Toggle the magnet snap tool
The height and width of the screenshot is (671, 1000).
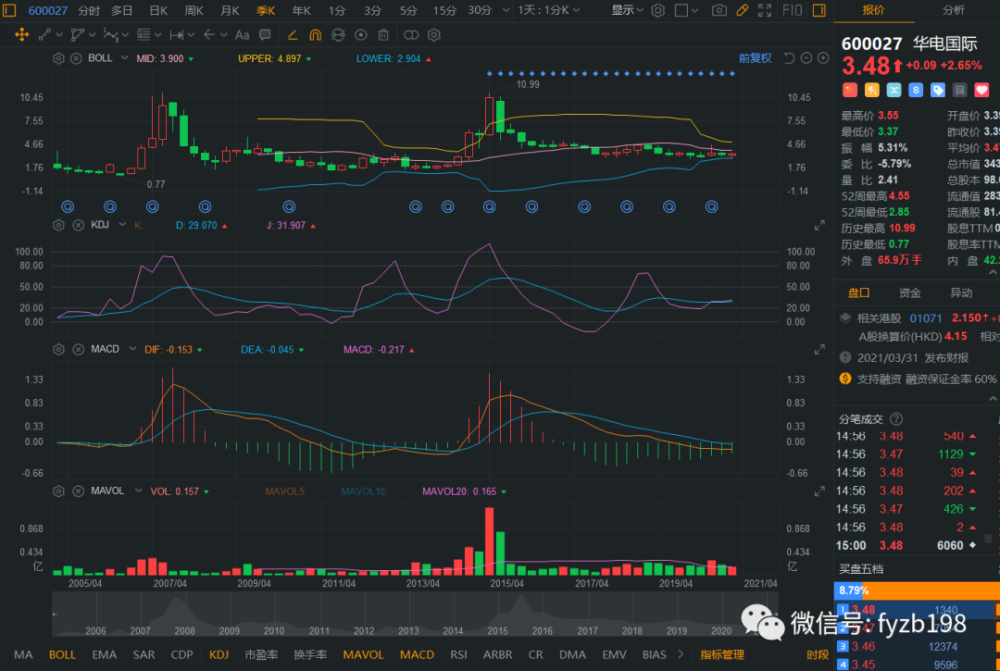pyautogui.click(x=315, y=35)
